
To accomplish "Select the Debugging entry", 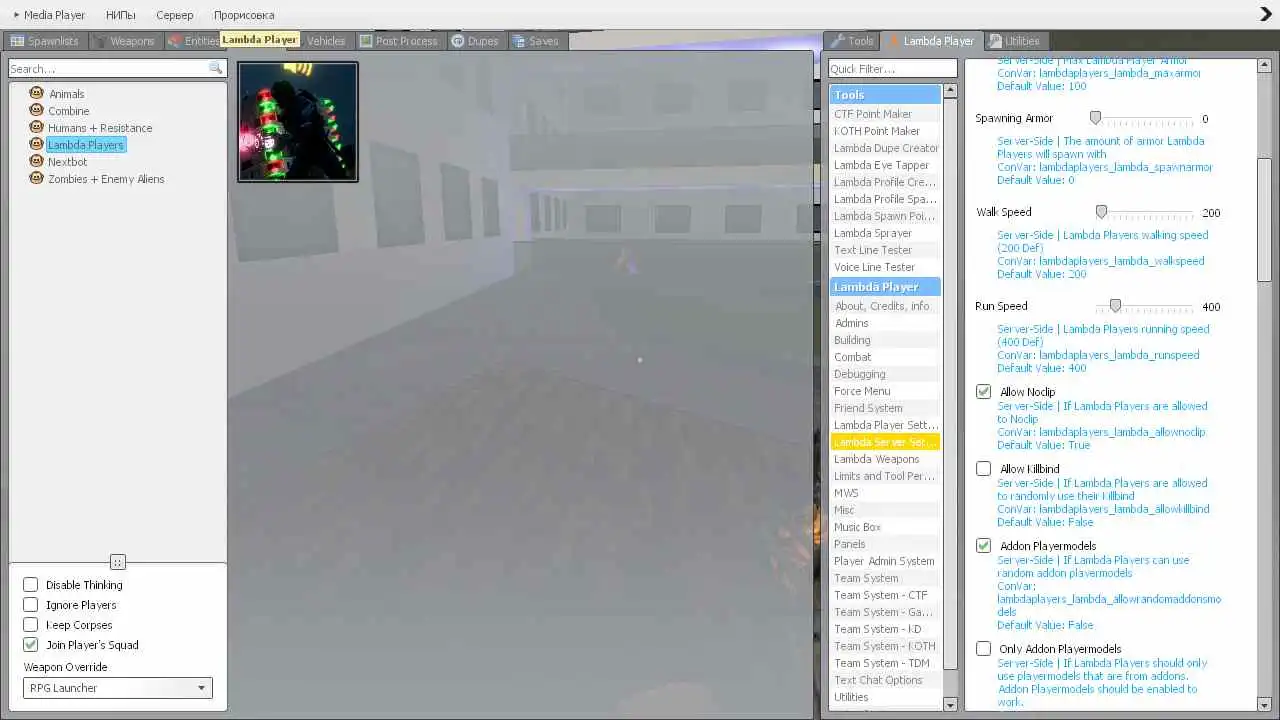I will [x=885, y=374].
